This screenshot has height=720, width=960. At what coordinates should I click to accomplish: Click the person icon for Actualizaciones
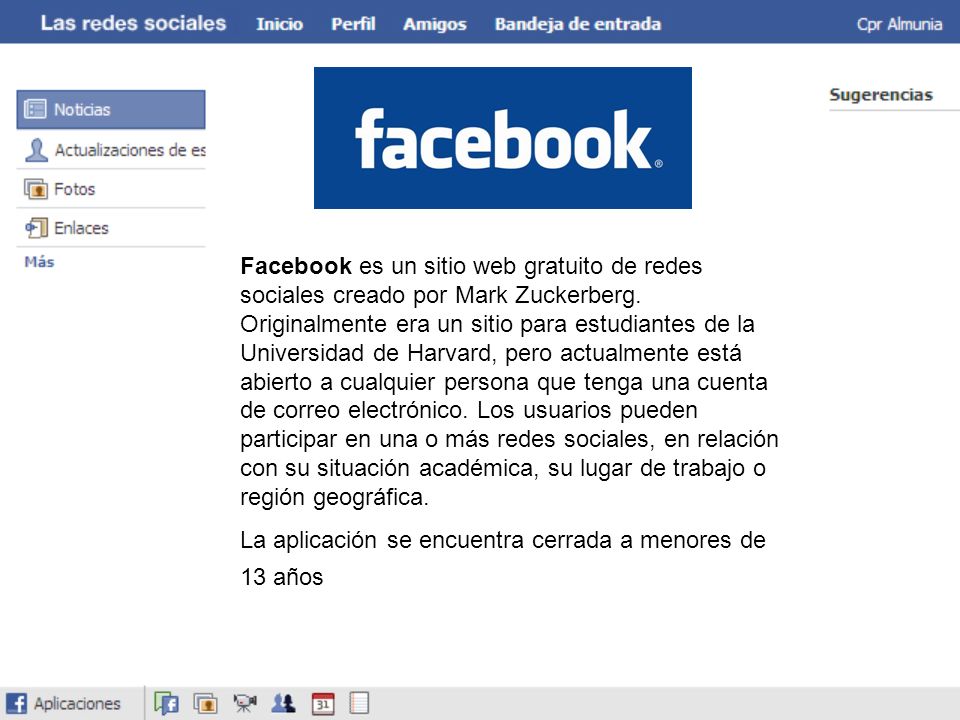tap(36, 150)
